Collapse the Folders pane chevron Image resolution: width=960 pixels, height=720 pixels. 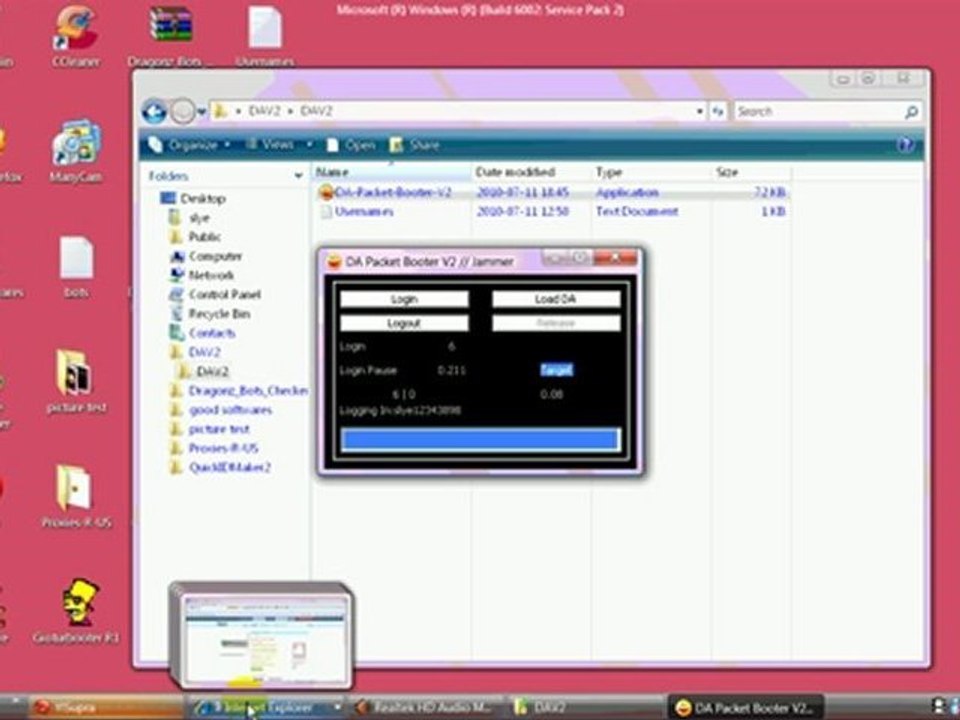pyautogui.click(x=298, y=176)
